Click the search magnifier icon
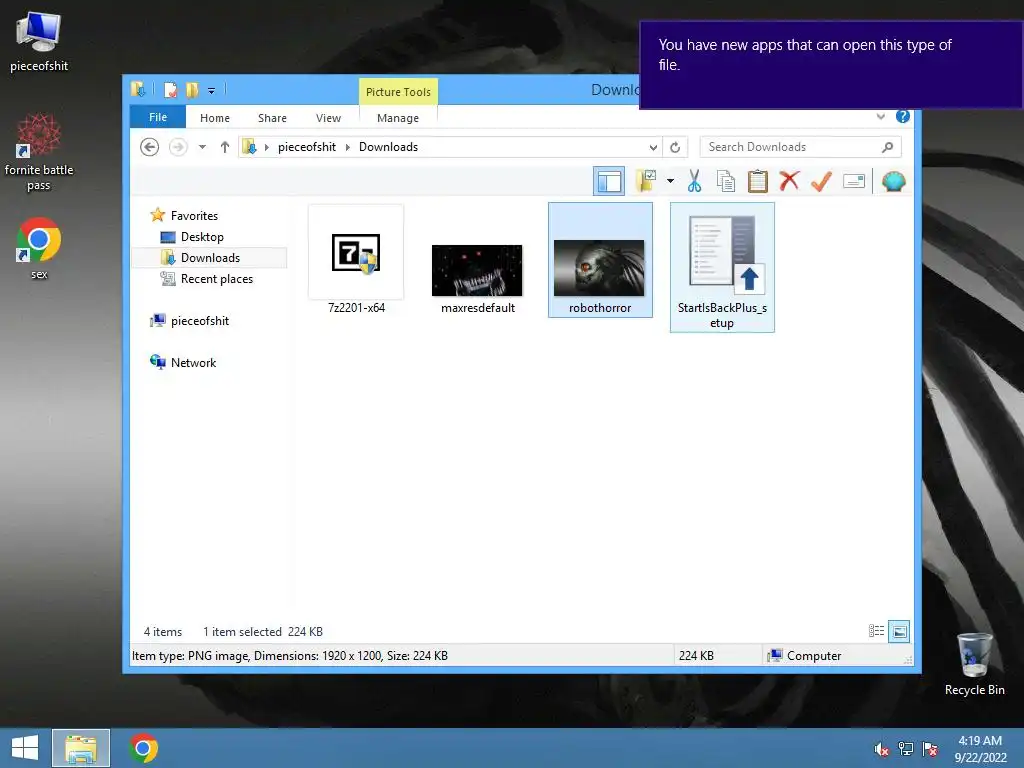The height and width of the screenshot is (768, 1024). point(888,147)
